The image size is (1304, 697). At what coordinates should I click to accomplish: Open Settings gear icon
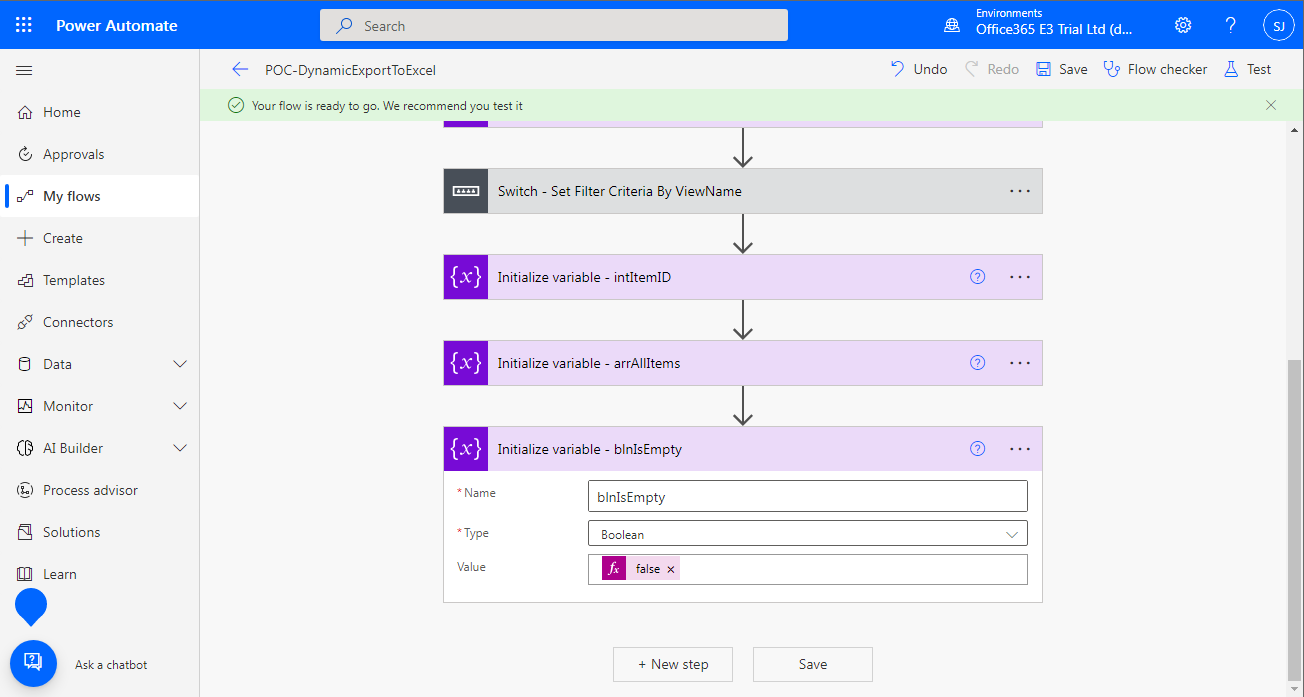(x=1183, y=25)
